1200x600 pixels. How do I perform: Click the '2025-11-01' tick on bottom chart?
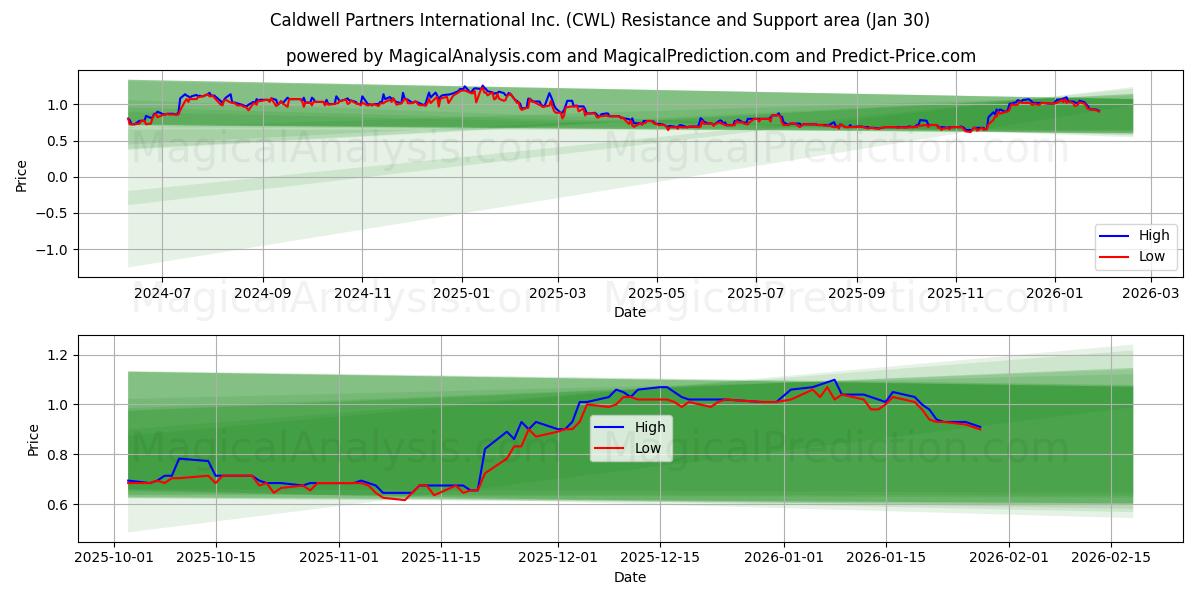click(x=338, y=558)
